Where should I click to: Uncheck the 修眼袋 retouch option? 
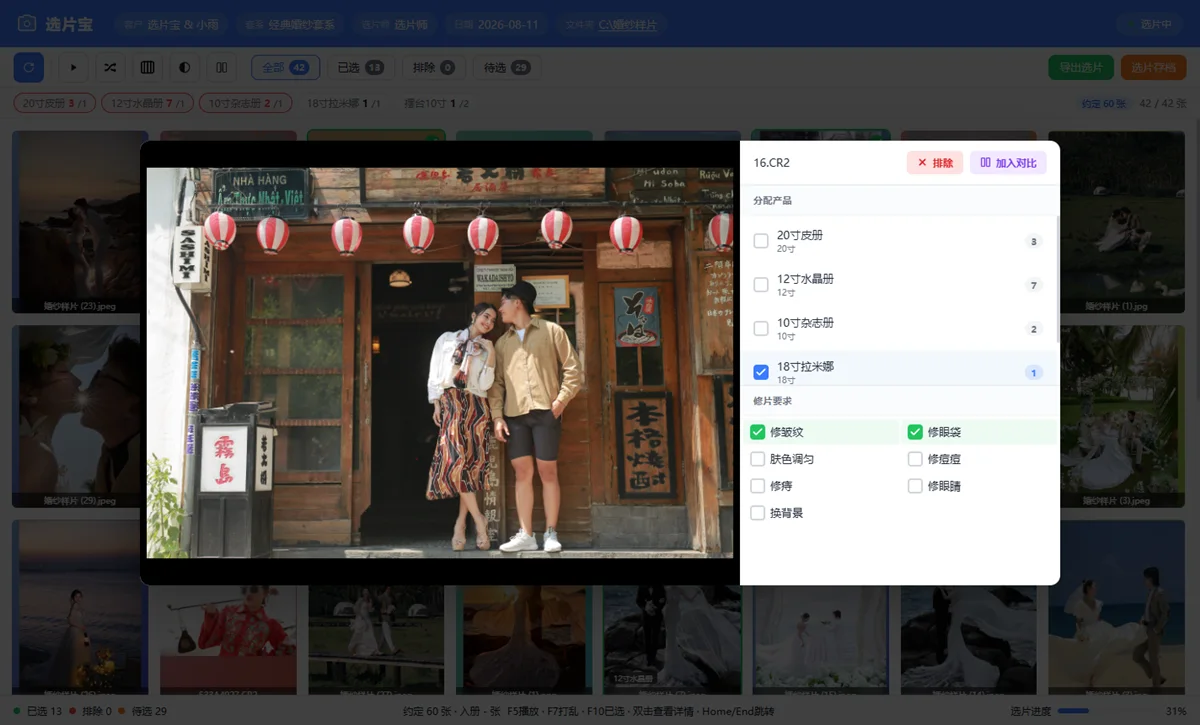(x=915, y=432)
